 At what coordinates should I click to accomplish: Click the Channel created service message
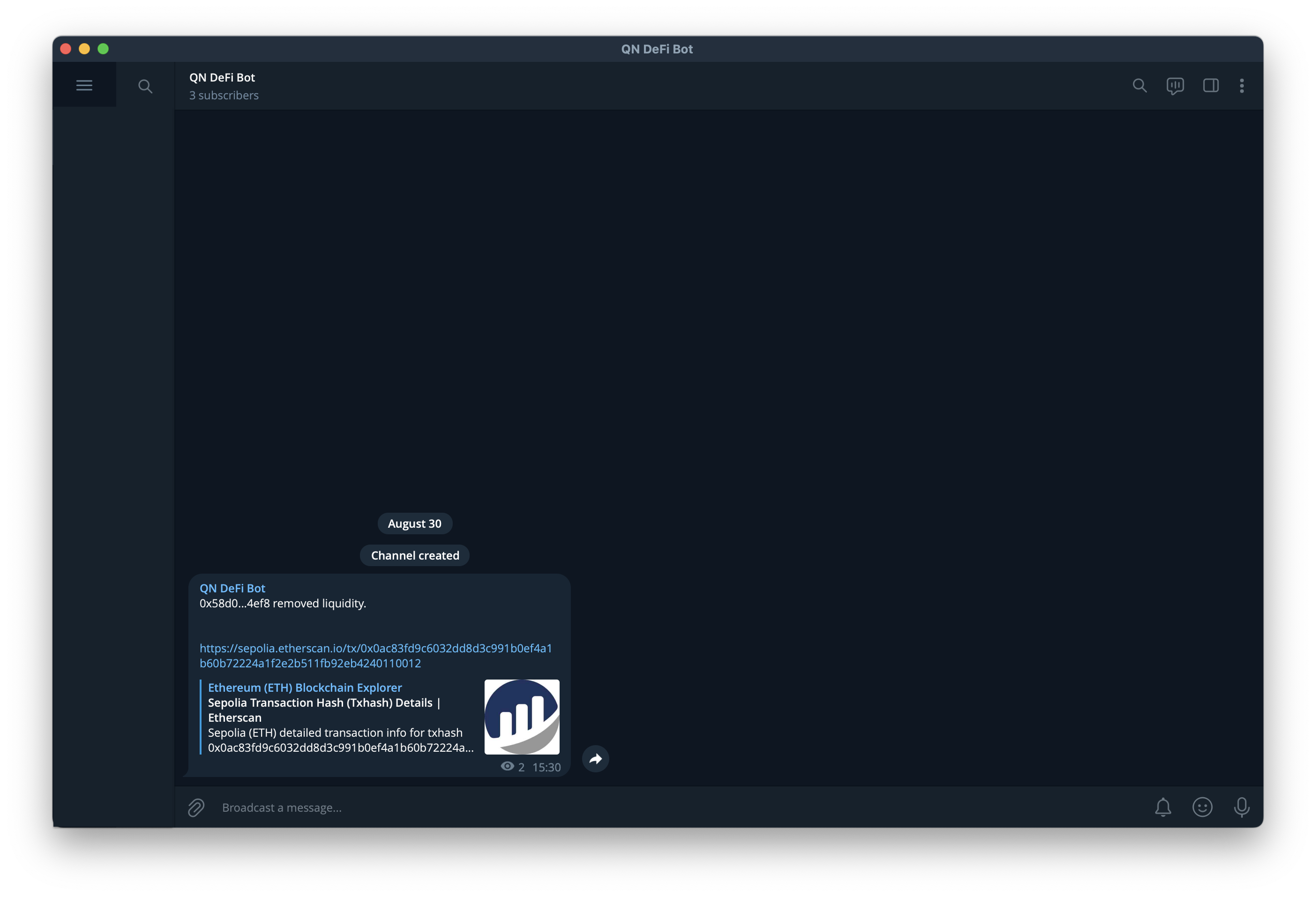tap(414, 555)
